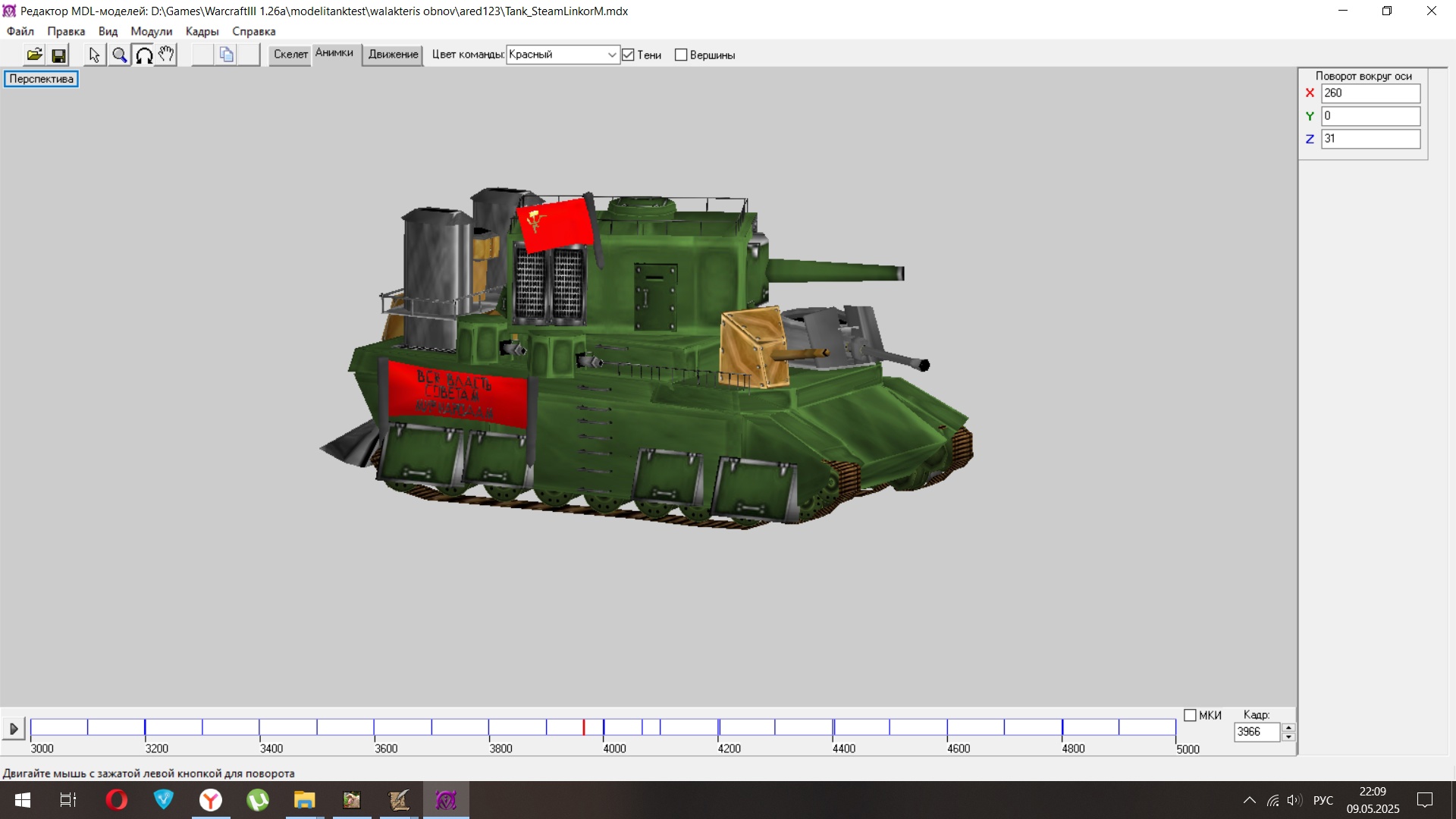Click the open file folder icon
The height and width of the screenshot is (819, 1456).
(x=34, y=55)
